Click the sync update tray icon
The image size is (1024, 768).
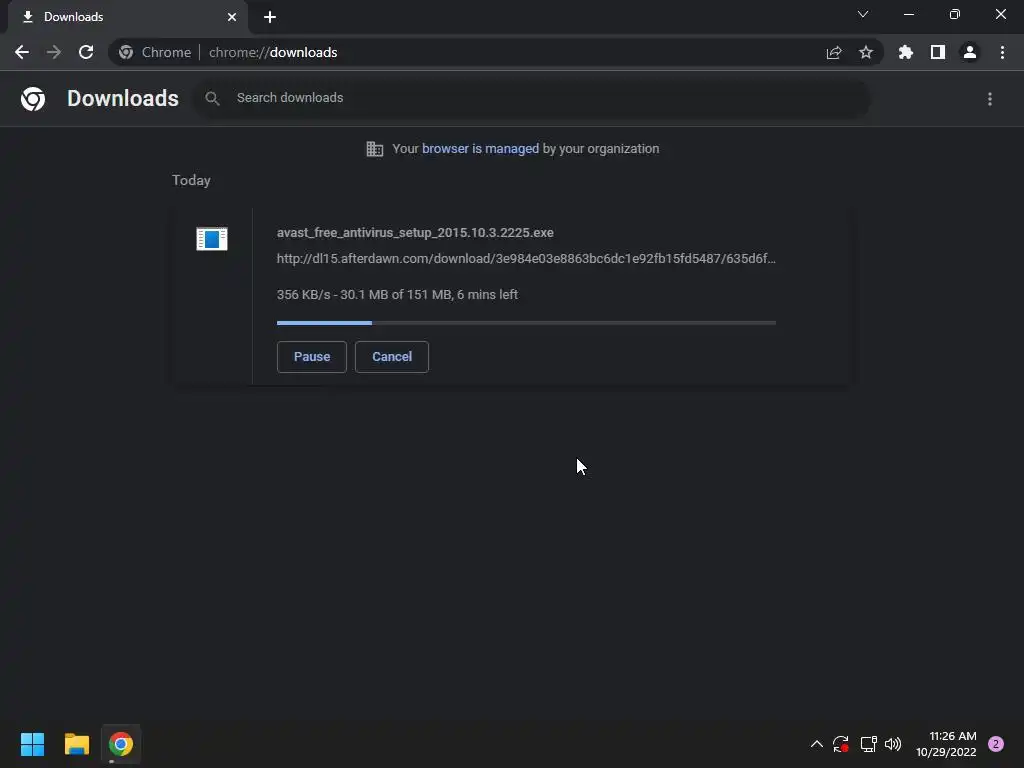click(x=840, y=744)
